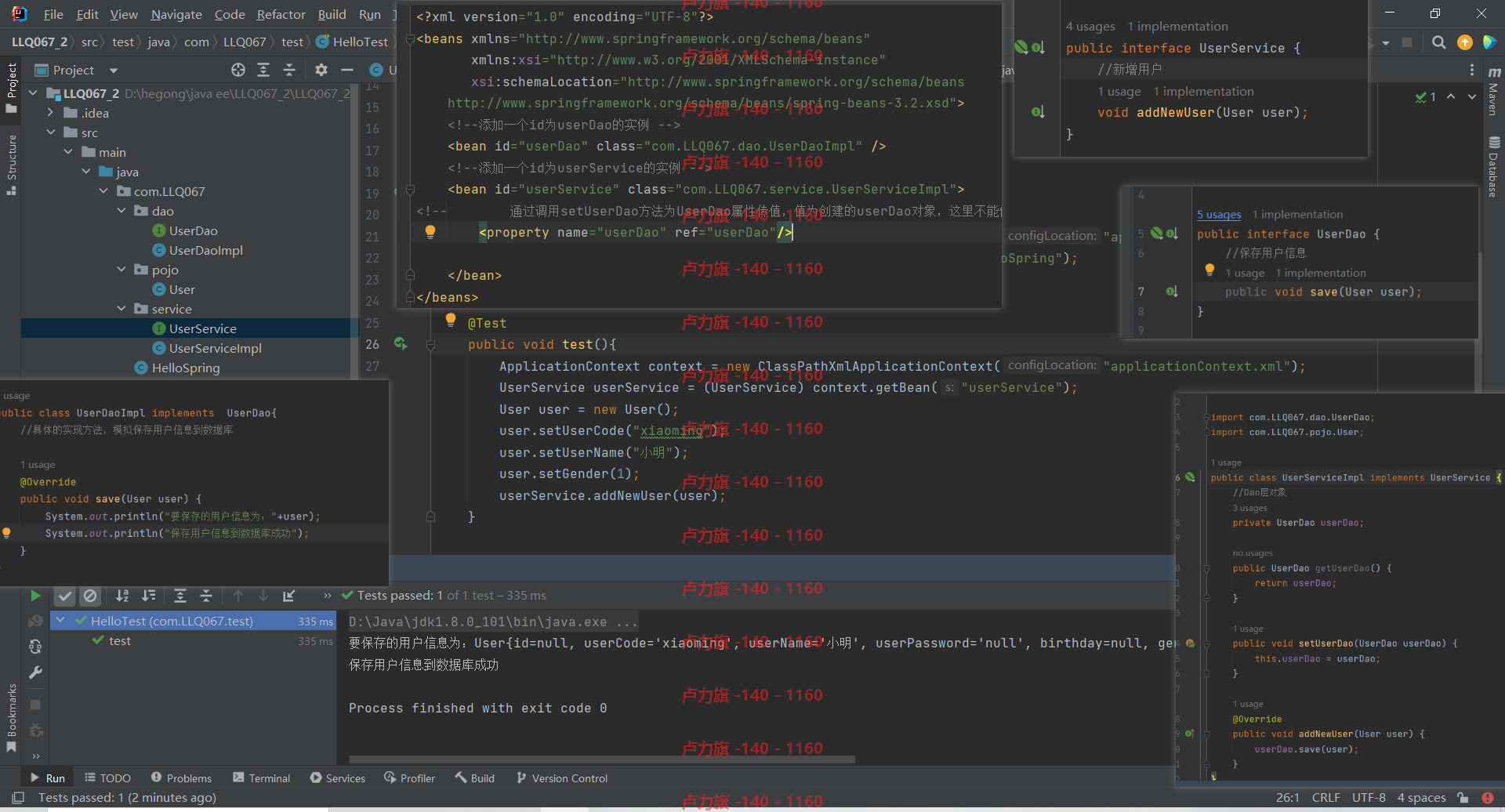Click the run gutter icon beside test()
Screen dimensions: 1505x812
pyautogui.click(x=401, y=343)
